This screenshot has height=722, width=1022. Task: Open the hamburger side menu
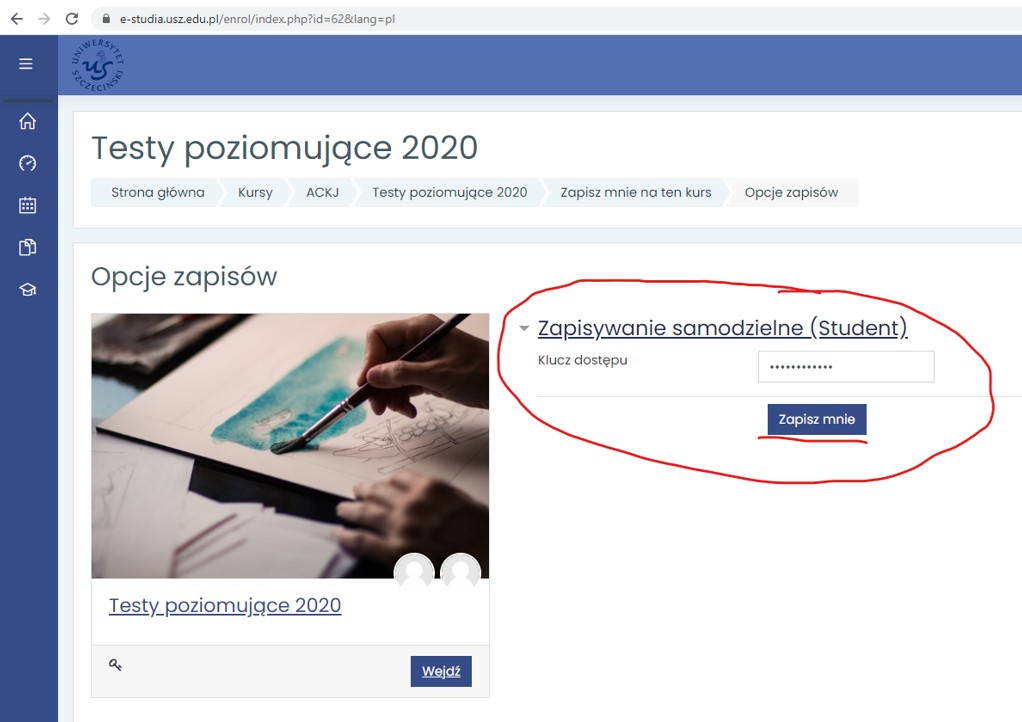[26, 64]
